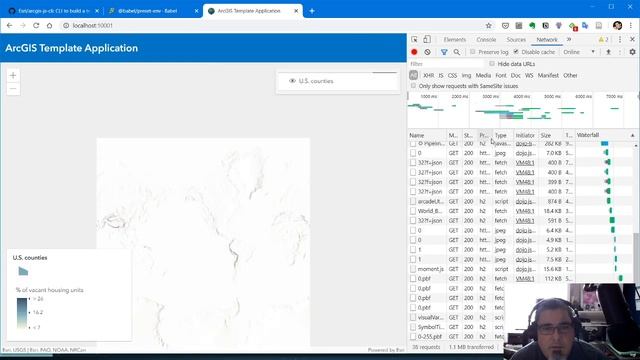Open Network settings gear
The height and width of the screenshot is (360, 640).
click(632, 52)
